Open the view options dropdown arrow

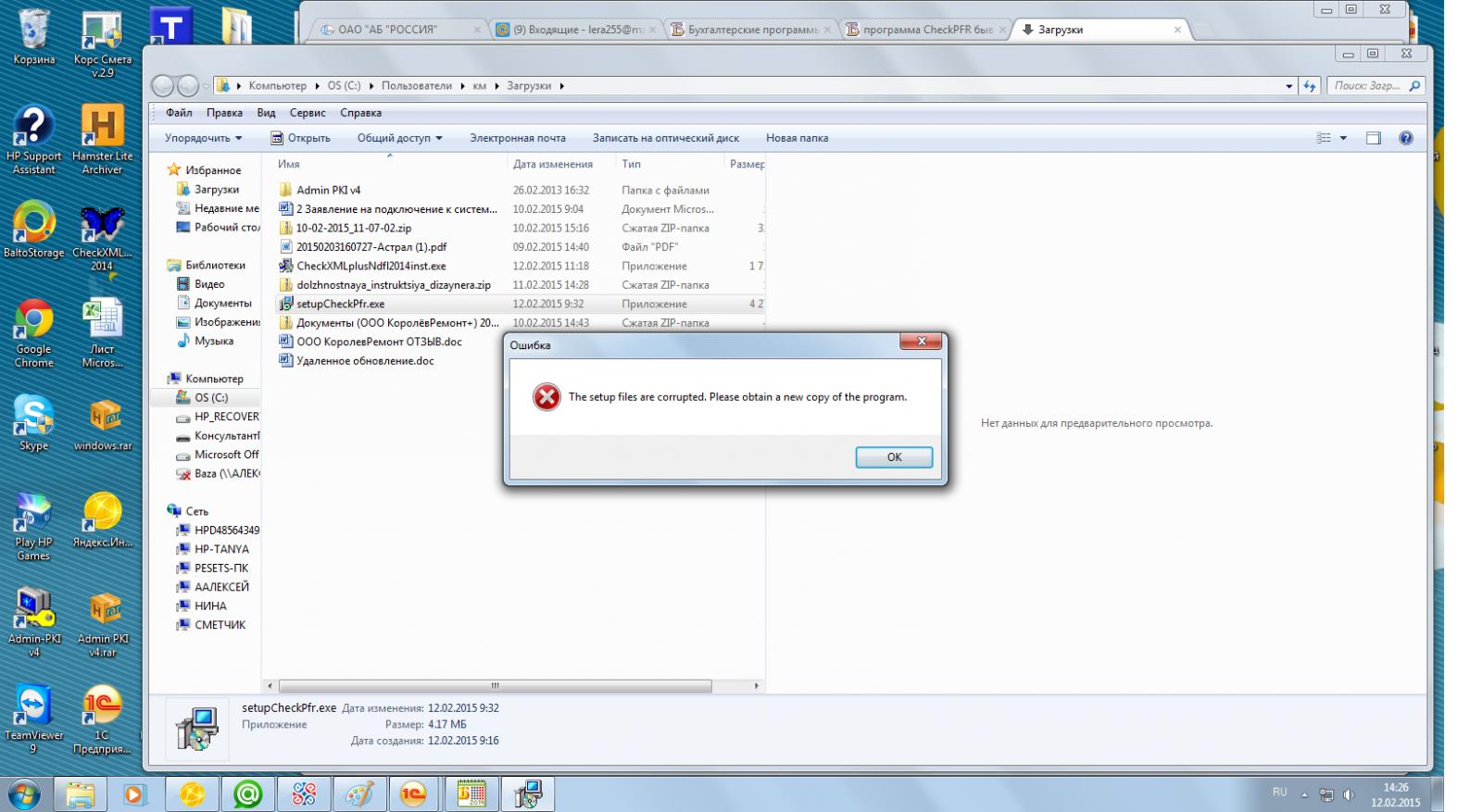1343,138
